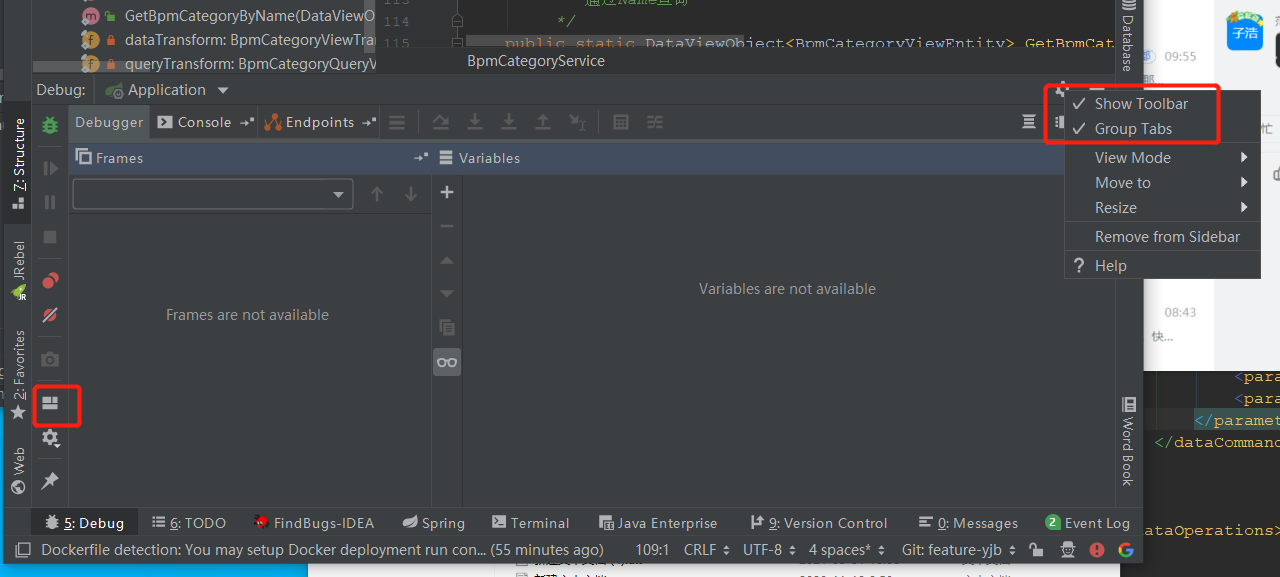The width and height of the screenshot is (1280, 577).
Task: Open View Breakpoints red circles icon
Action: [50, 280]
